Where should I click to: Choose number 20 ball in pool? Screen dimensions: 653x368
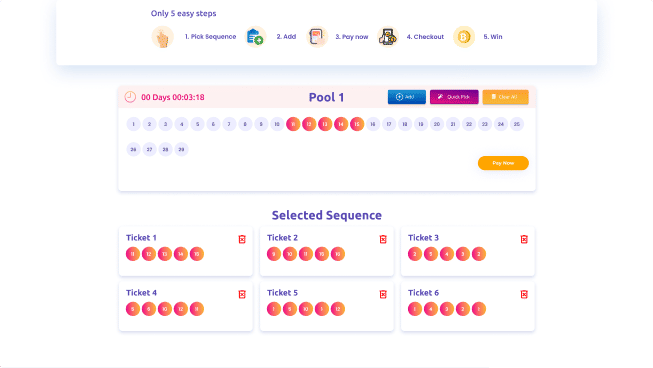(x=437, y=124)
